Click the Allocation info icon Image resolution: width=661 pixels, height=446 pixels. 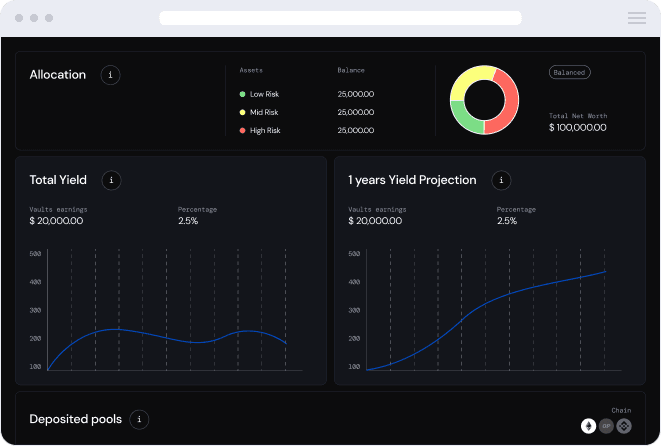pyautogui.click(x=111, y=75)
